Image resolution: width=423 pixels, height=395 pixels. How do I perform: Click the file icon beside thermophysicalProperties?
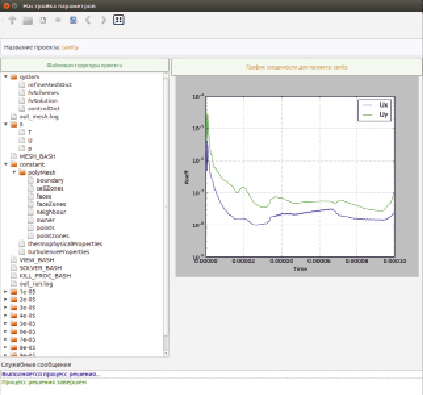pyautogui.click(x=22, y=244)
